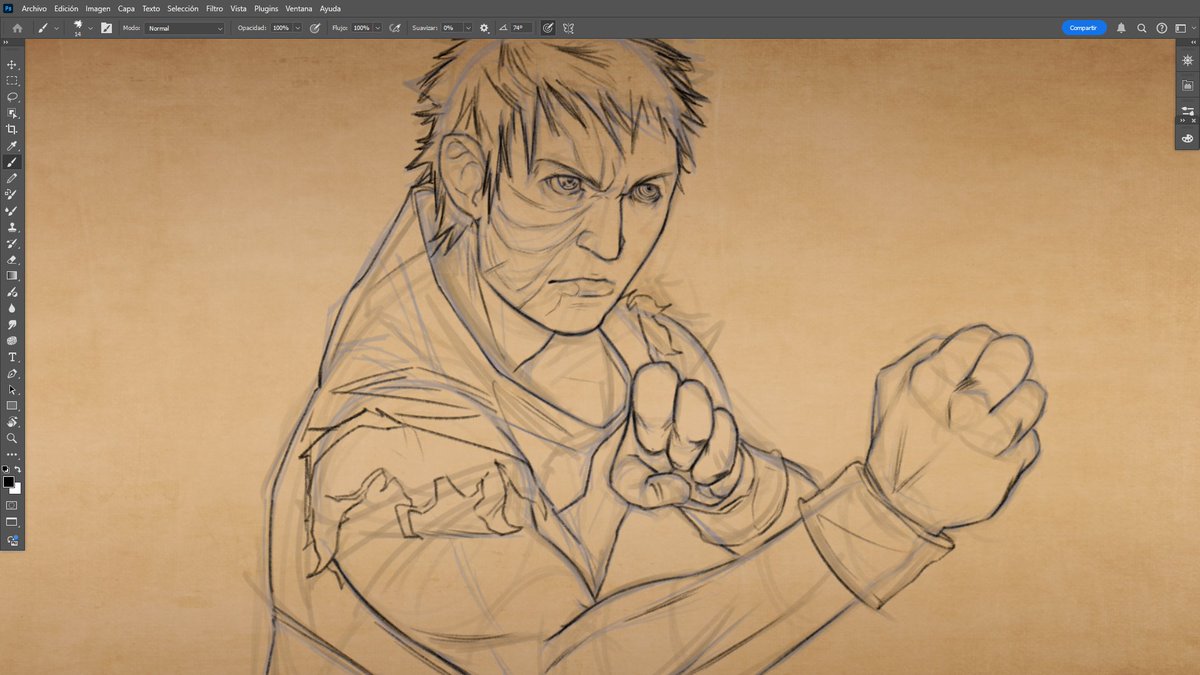Open the Suavizar slider dropdown arrow
This screenshot has width=1200, height=675.
point(467,28)
